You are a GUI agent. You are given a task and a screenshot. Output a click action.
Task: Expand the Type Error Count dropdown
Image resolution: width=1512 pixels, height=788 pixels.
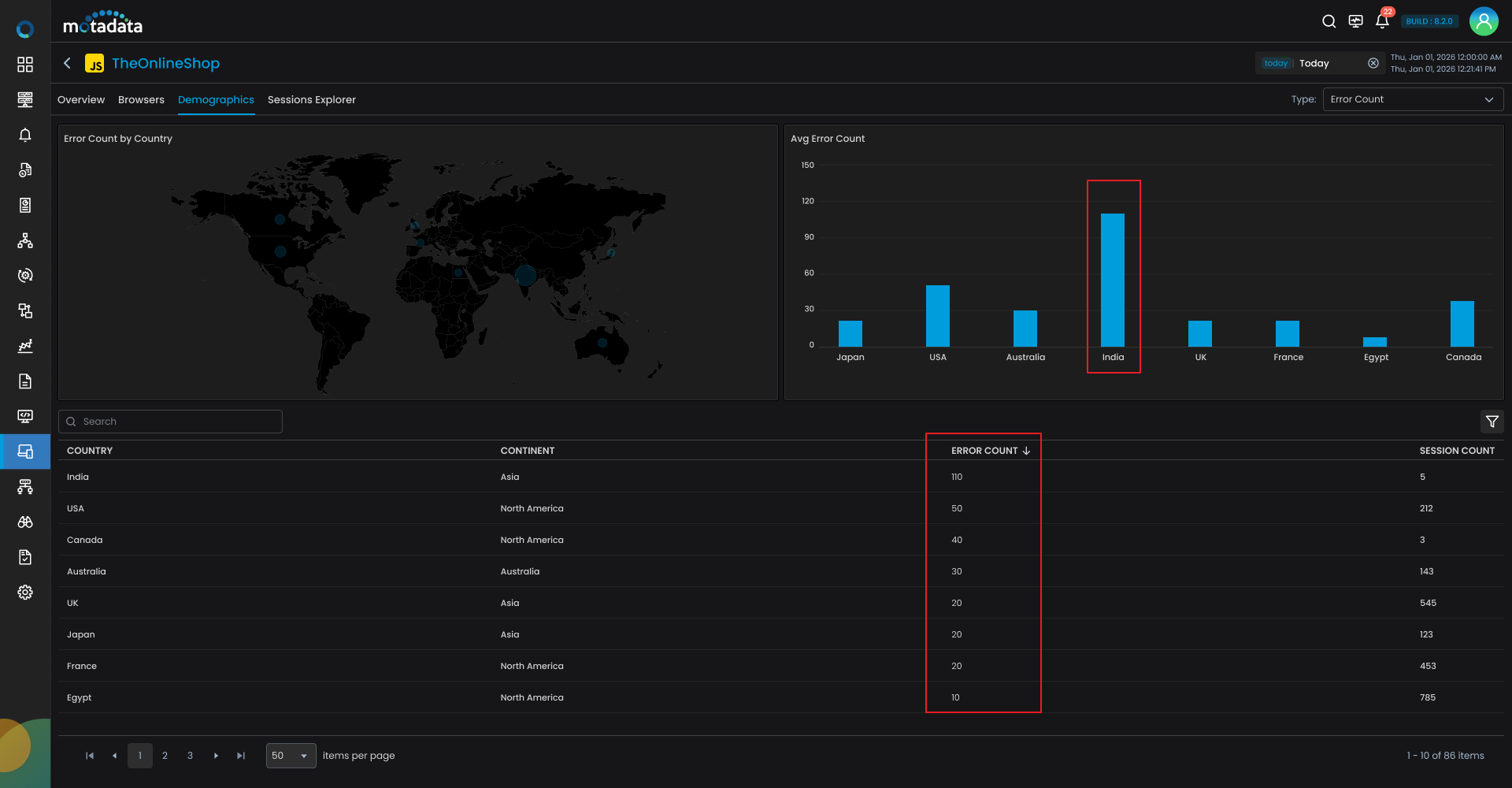(x=1413, y=99)
